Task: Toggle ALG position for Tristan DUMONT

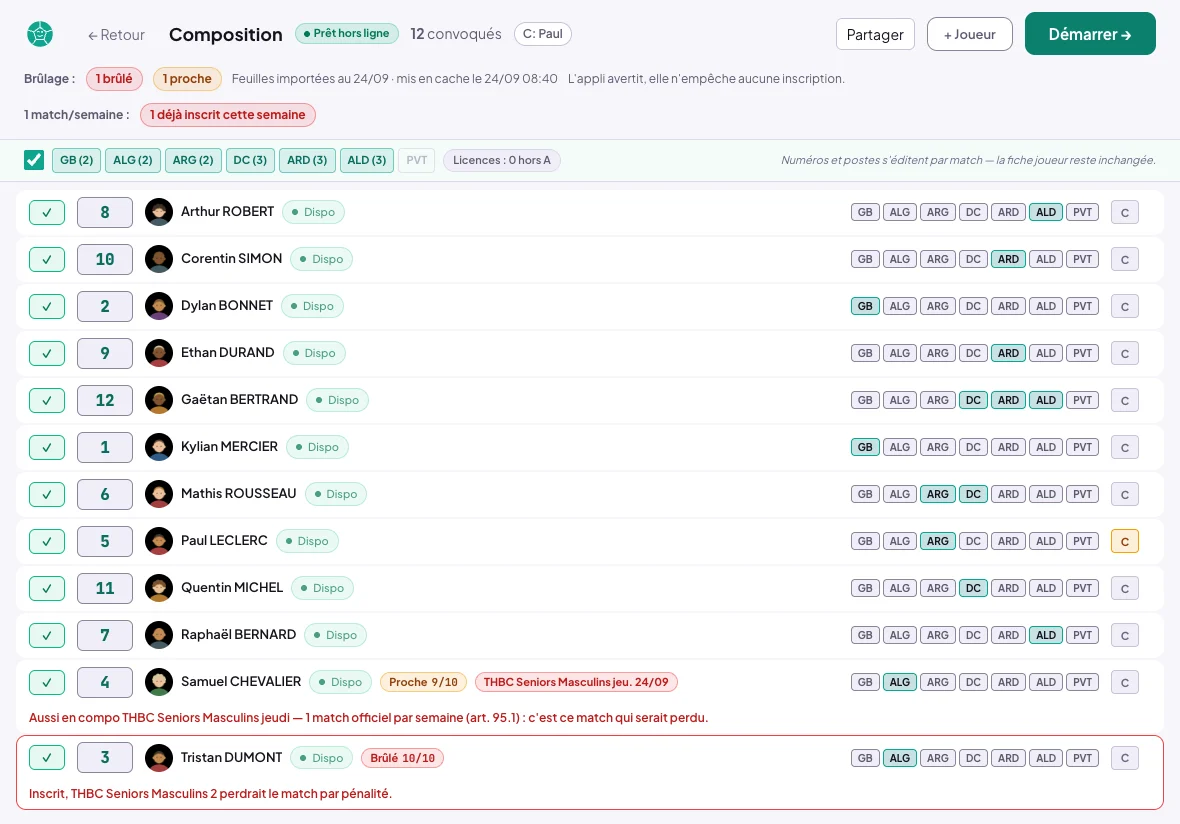Action: [899, 758]
